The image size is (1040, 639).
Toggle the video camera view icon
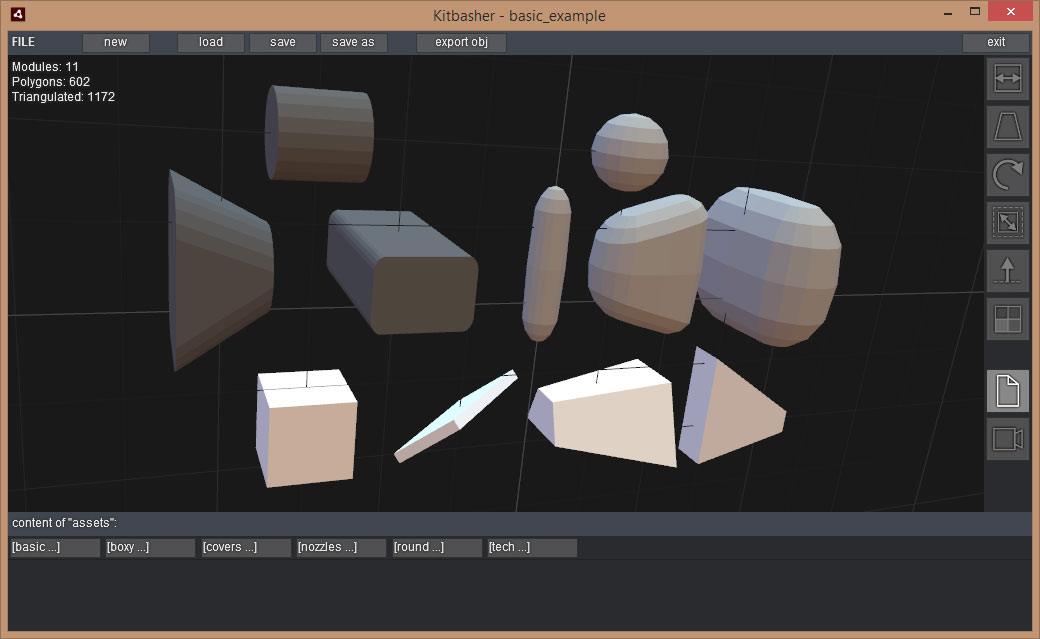1007,439
